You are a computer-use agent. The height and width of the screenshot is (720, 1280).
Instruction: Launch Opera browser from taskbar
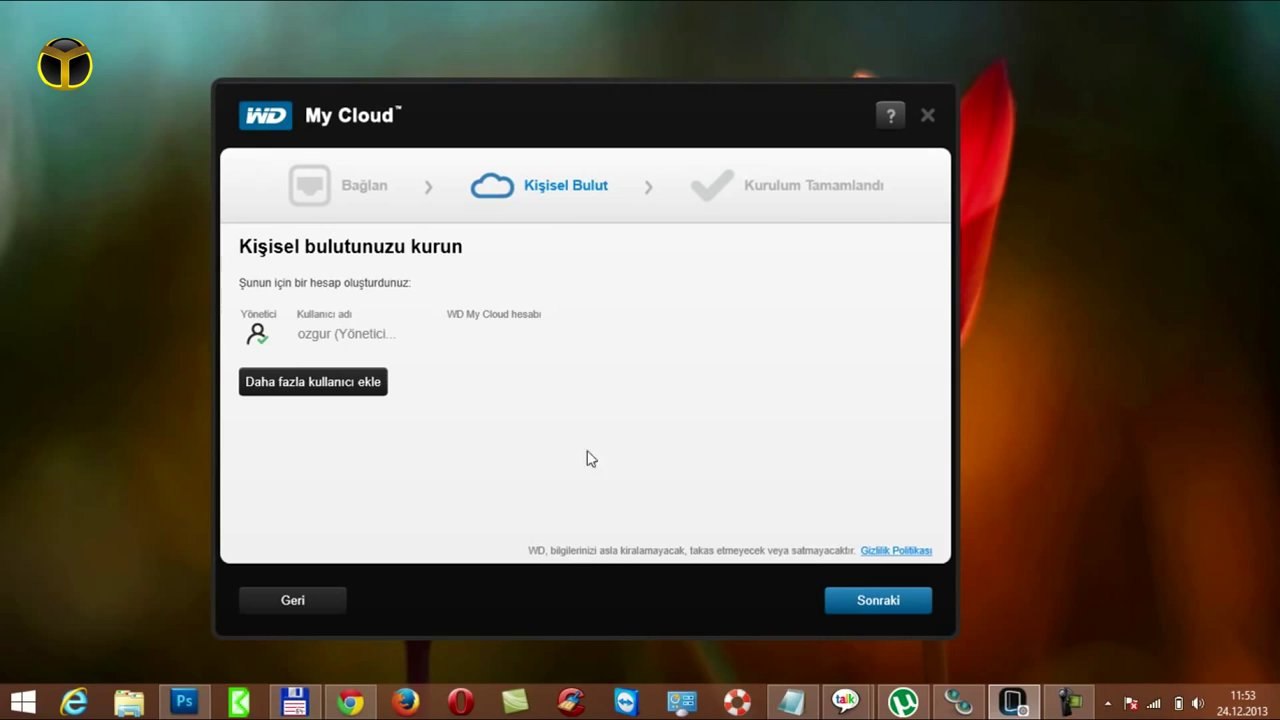click(x=460, y=702)
